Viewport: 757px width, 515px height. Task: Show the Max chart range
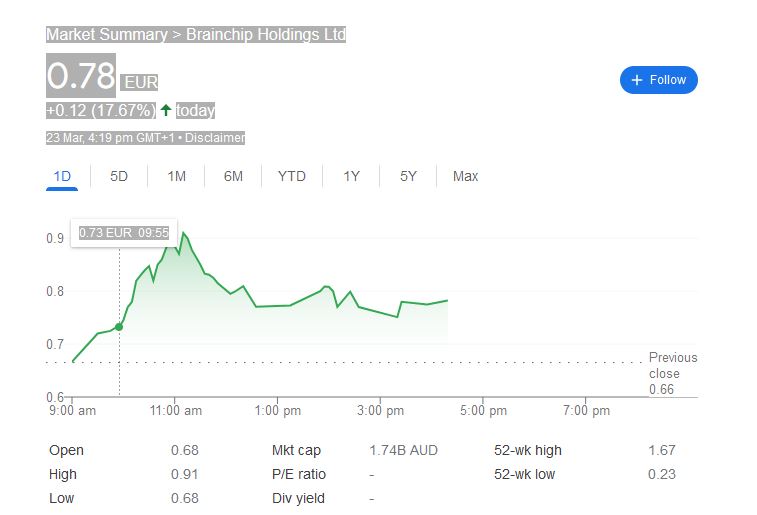465,177
